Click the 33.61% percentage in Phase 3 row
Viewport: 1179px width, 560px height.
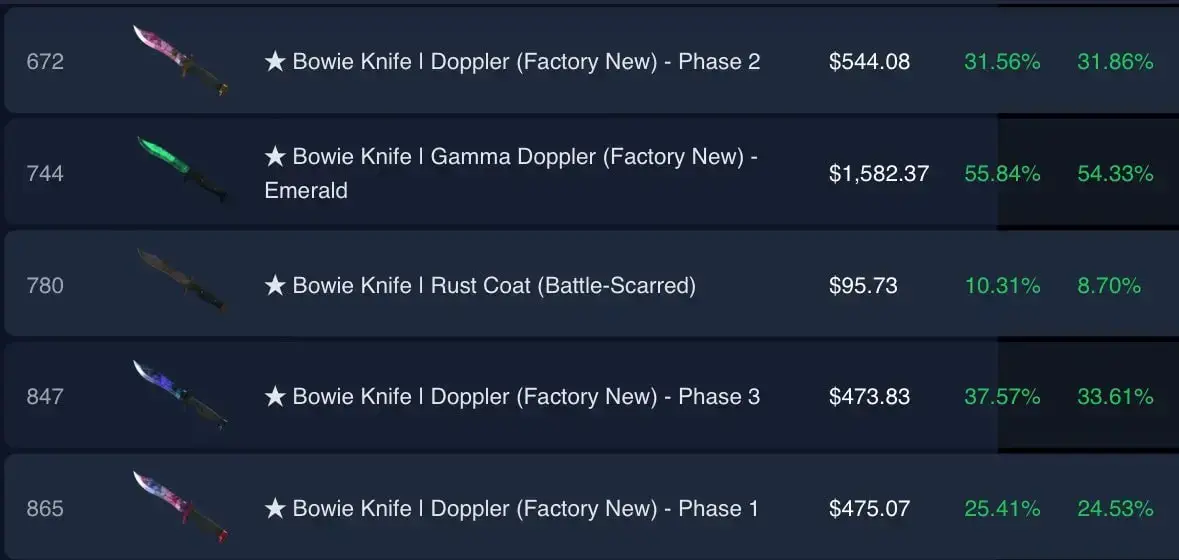tap(1115, 397)
